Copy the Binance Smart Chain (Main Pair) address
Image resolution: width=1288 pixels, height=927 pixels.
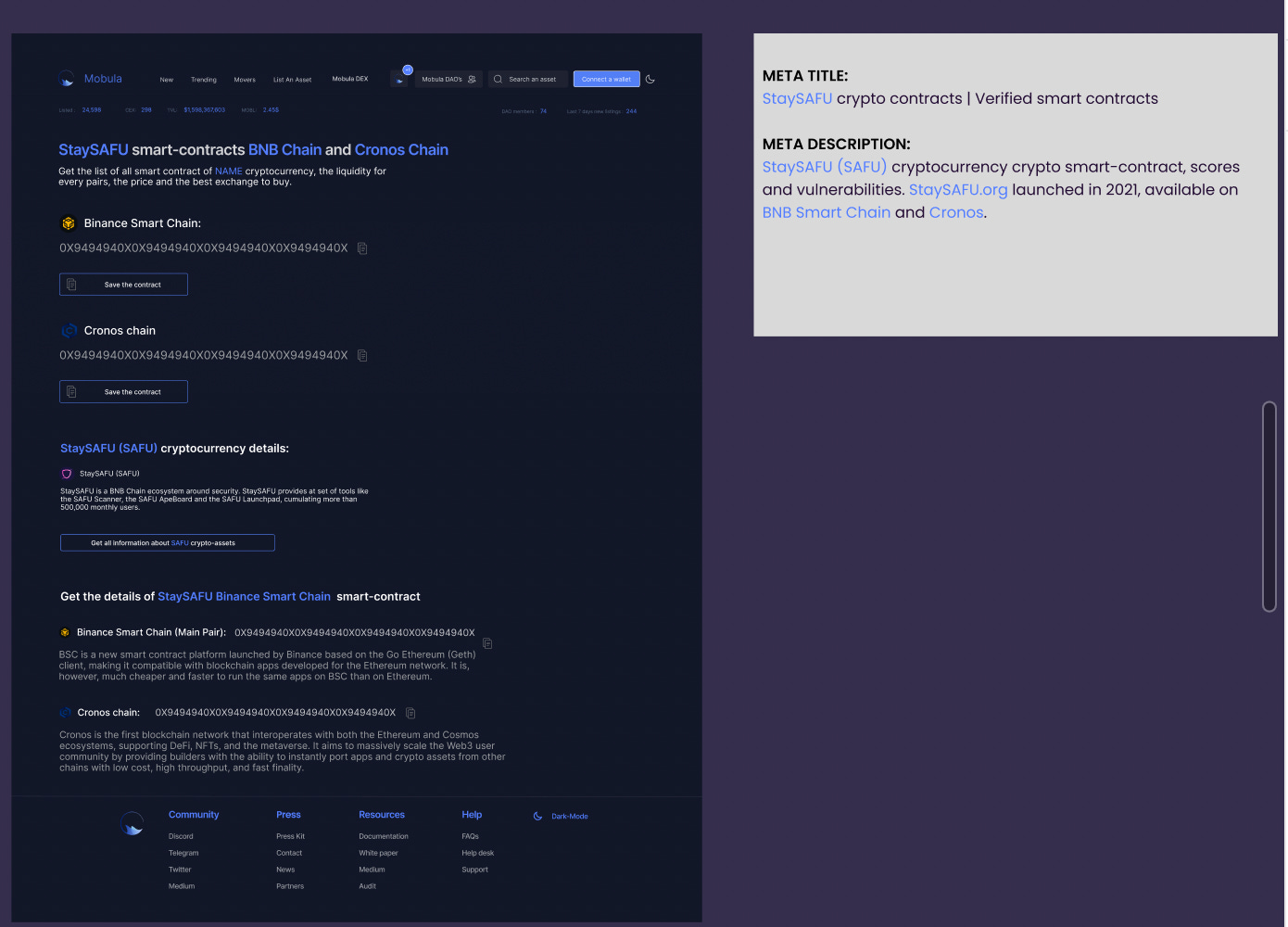[x=487, y=643]
